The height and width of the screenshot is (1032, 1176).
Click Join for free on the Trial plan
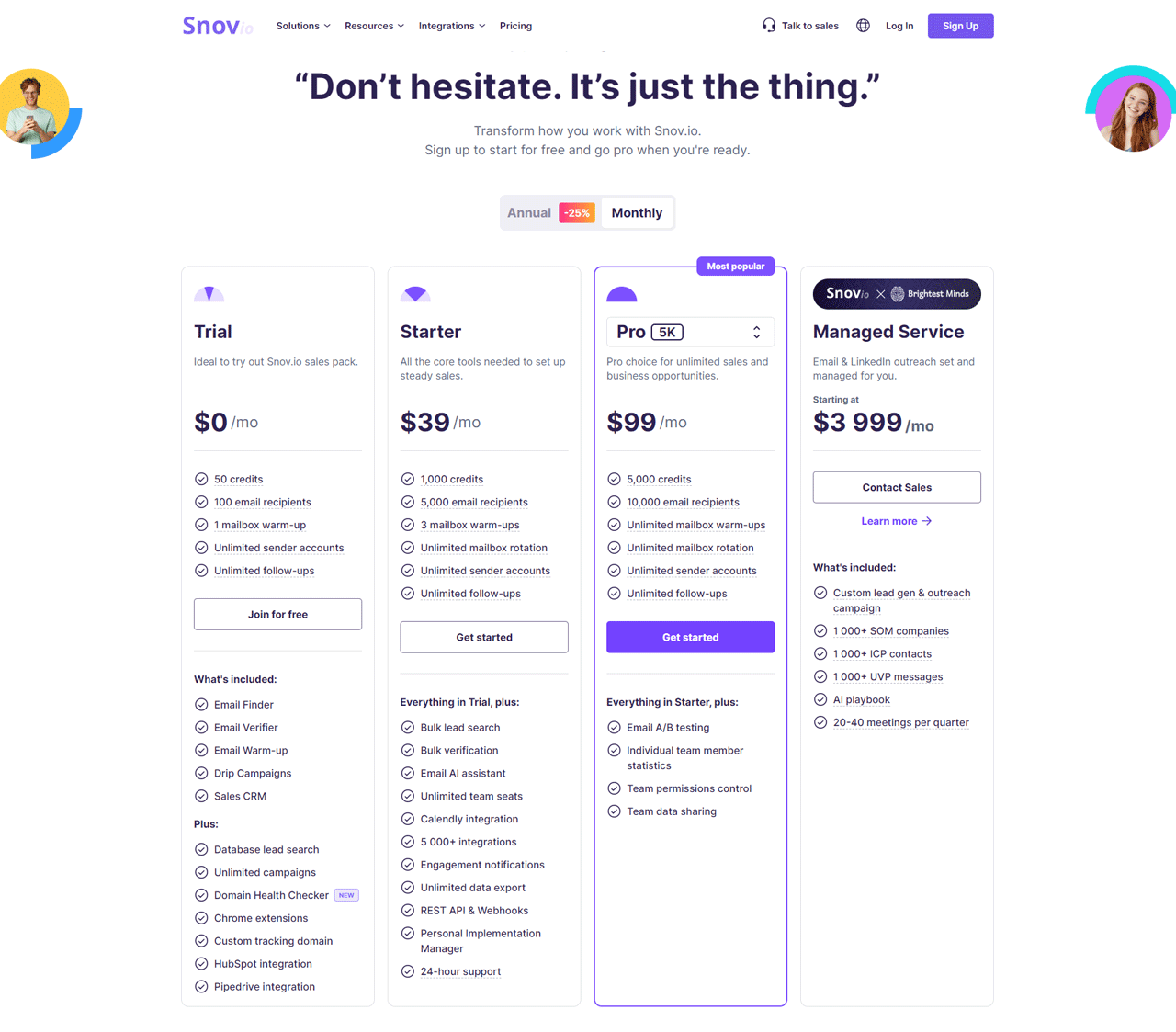point(277,614)
